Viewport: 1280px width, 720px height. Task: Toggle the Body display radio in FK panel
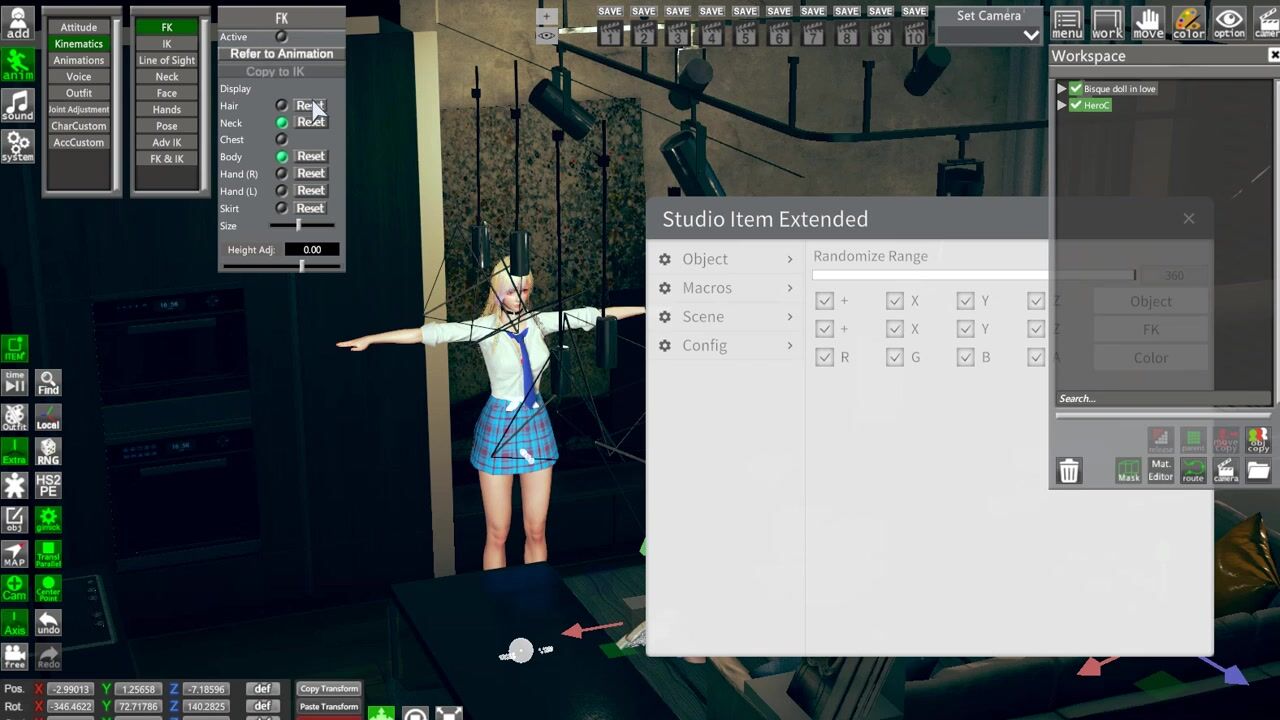point(281,157)
